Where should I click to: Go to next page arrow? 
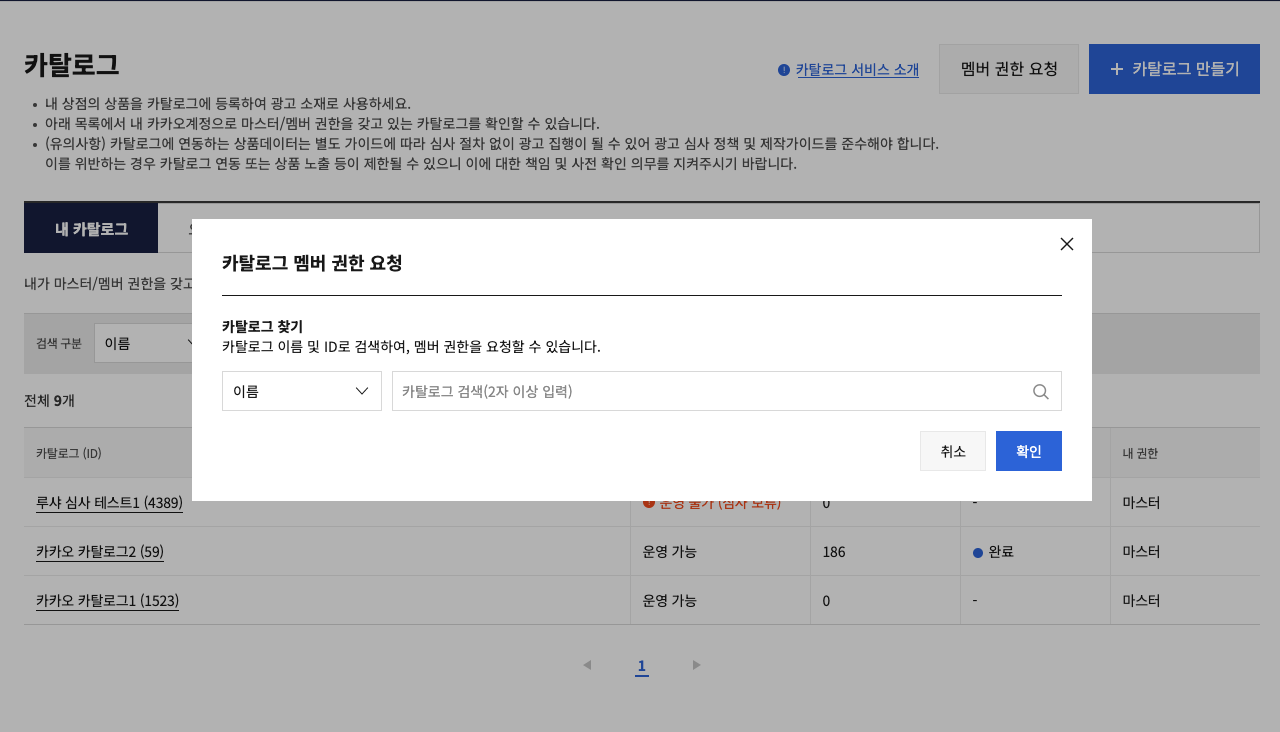click(x=696, y=665)
